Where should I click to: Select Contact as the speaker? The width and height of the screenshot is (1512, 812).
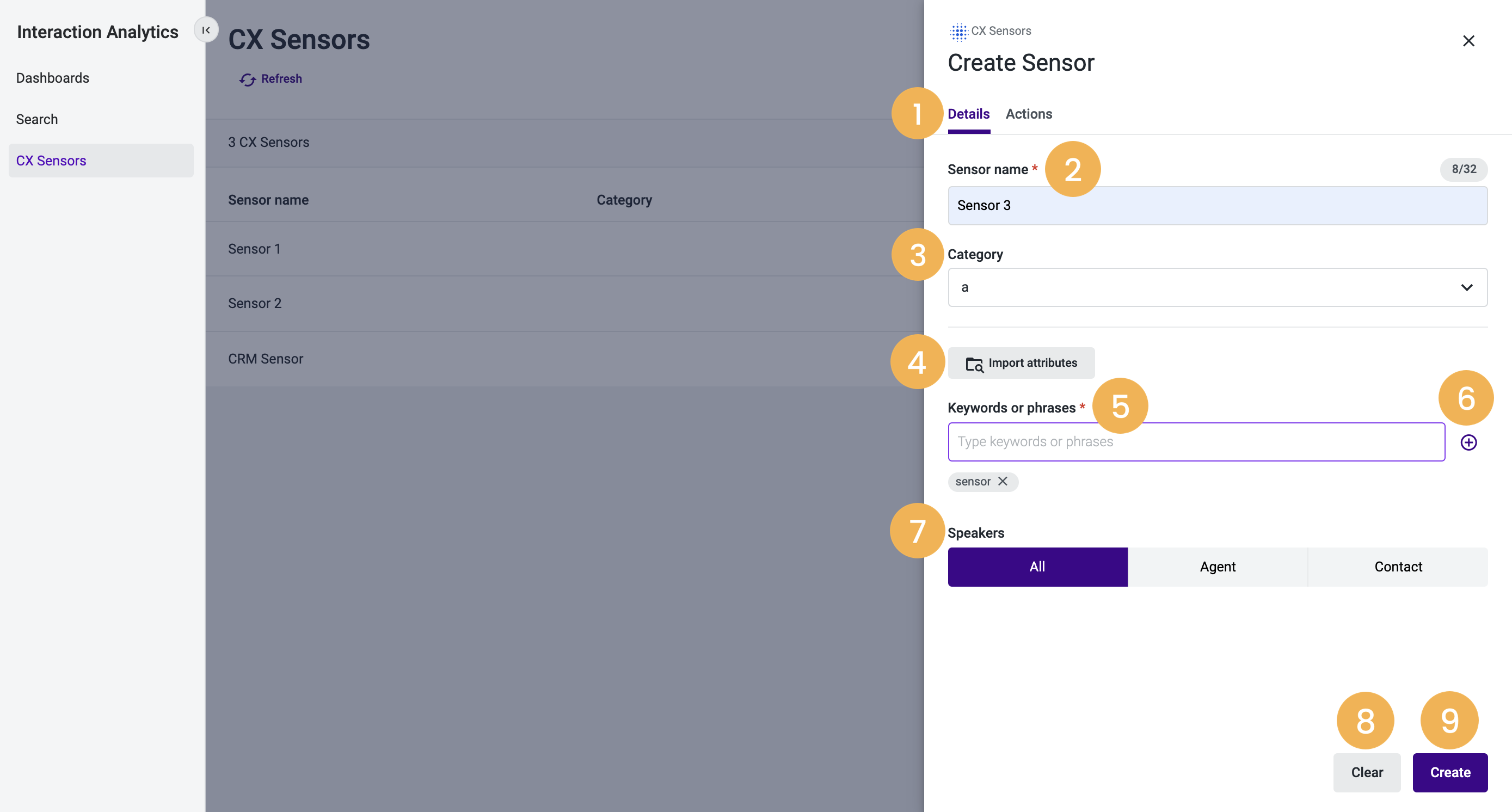pyautogui.click(x=1398, y=567)
